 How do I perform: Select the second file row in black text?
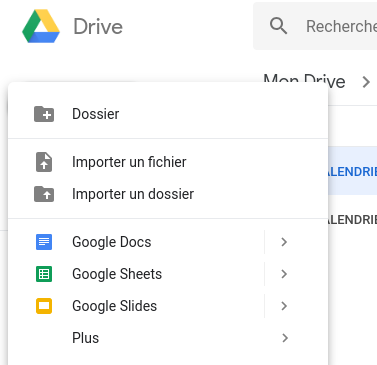[353, 219]
